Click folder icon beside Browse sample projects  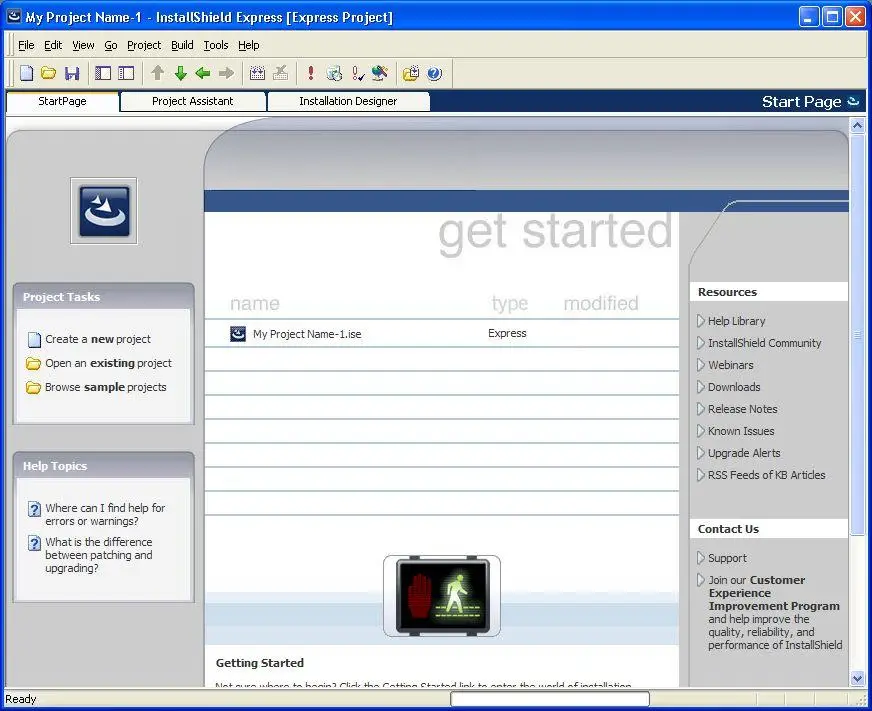click(33, 387)
